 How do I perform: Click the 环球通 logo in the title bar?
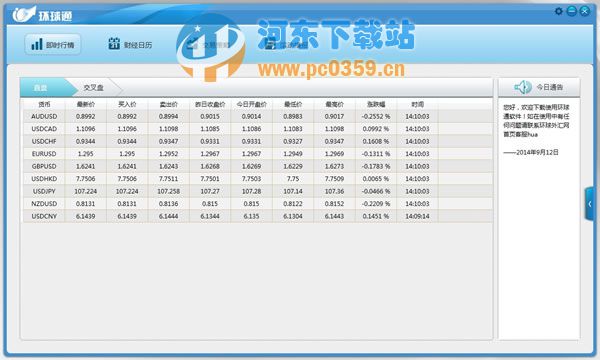click(42, 15)
